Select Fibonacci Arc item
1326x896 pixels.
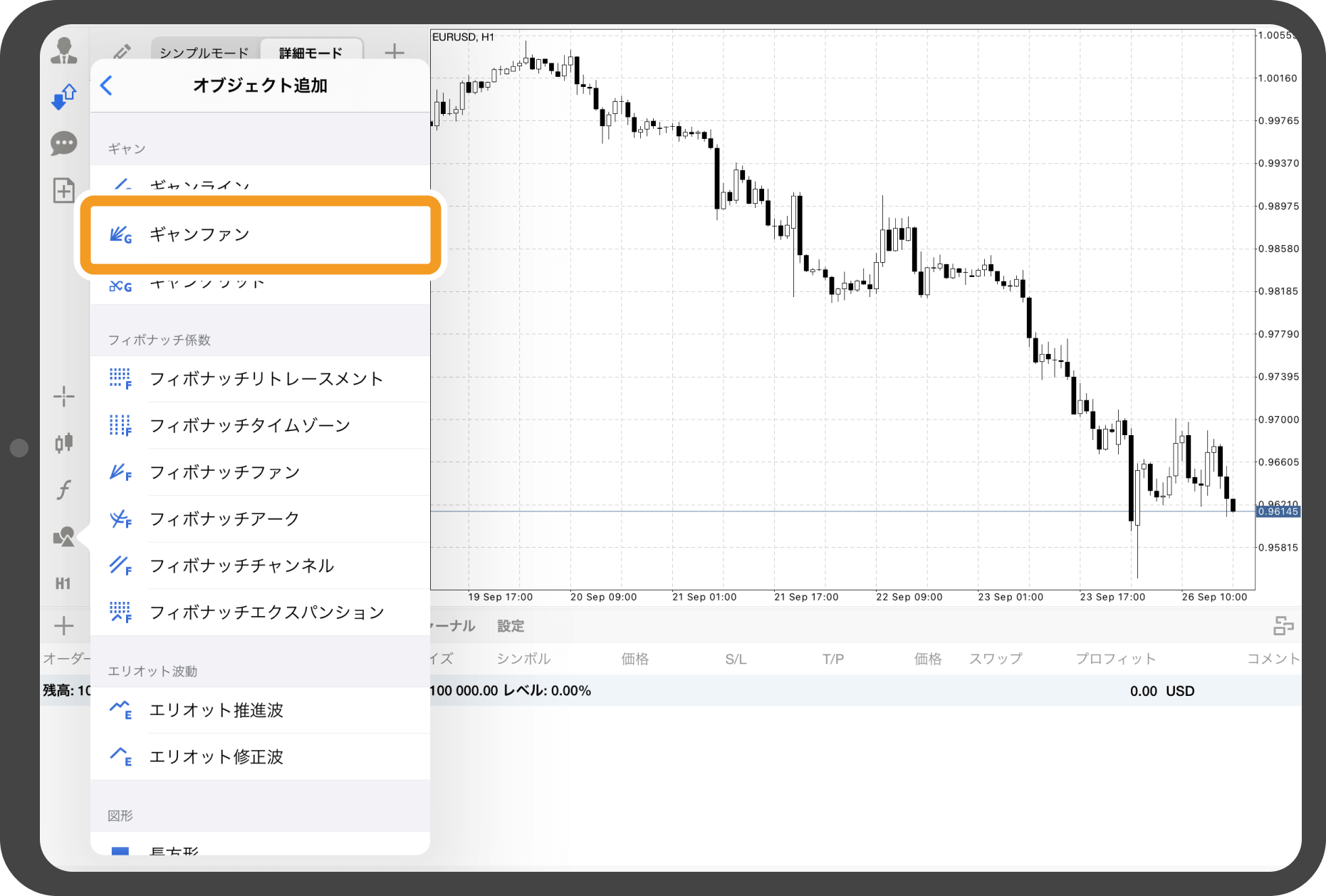click(x=260, y=519)
